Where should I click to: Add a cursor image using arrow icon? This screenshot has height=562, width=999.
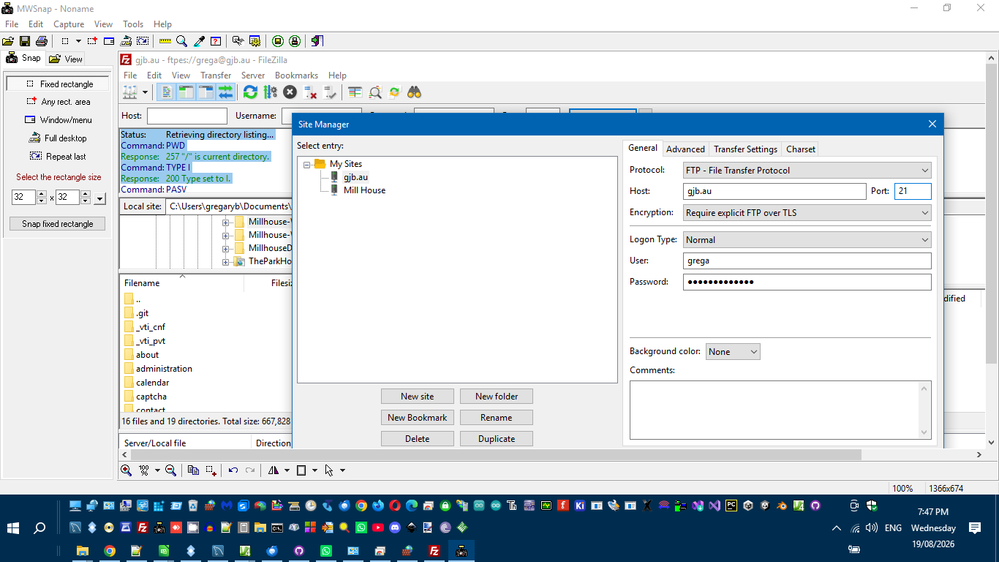coord(329,470)
